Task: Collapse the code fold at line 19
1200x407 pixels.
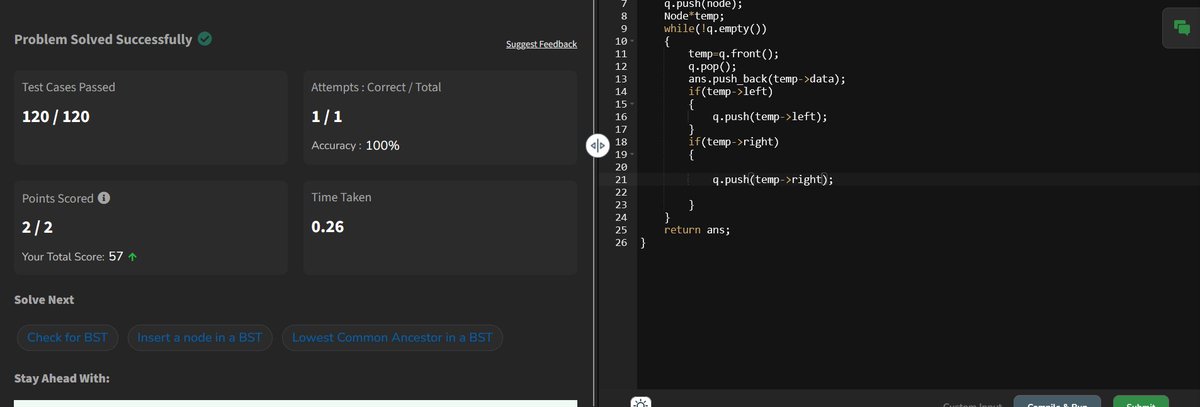Action: [632, 155]
